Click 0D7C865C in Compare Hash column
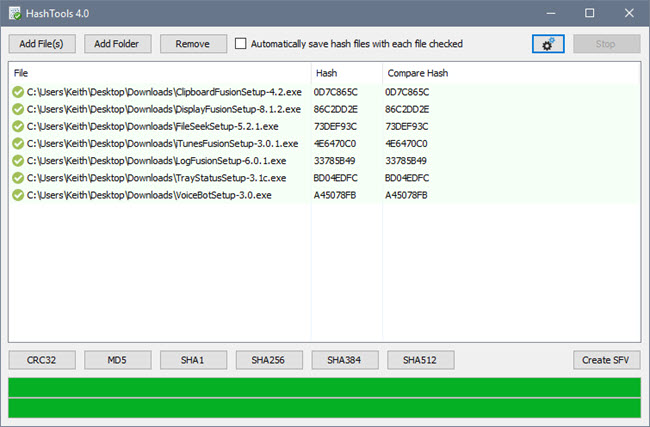650x427 pixels. (407, 92)
